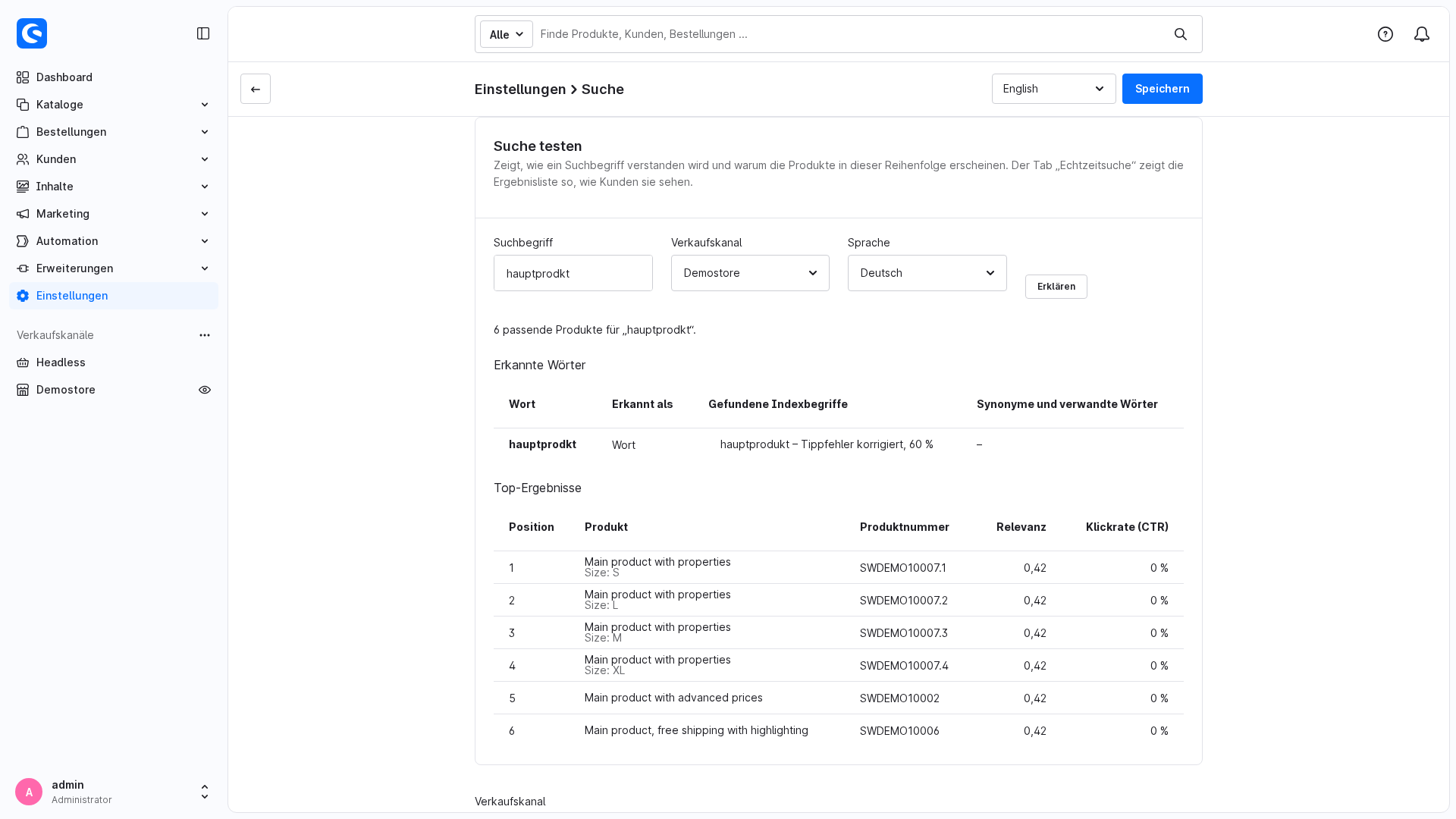Select Einstellungen in the sidebar

click(114, 296)
